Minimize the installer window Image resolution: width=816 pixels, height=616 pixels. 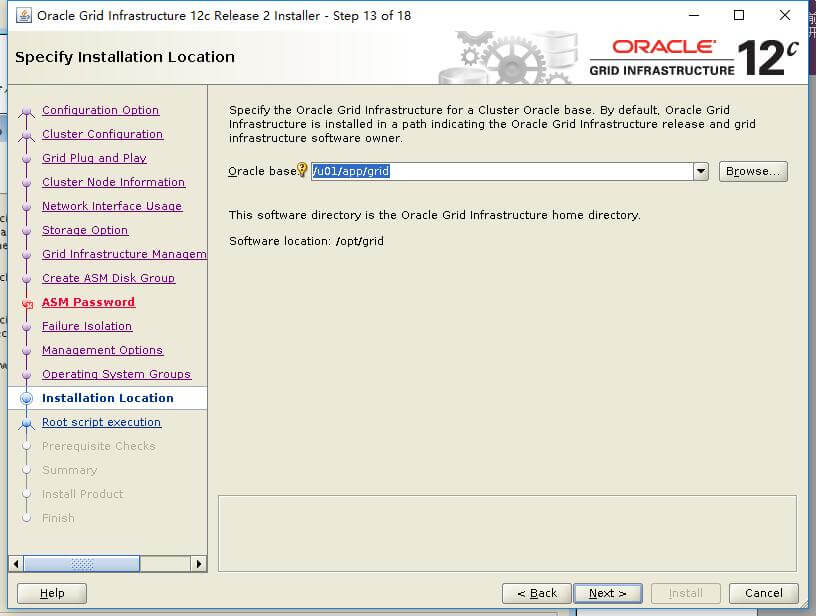694,16
